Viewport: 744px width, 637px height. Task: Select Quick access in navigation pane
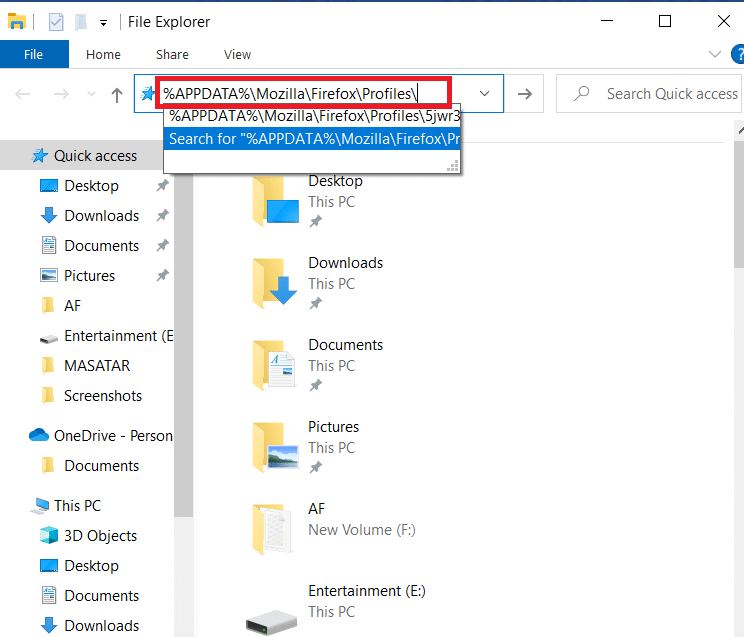(95, 156)
